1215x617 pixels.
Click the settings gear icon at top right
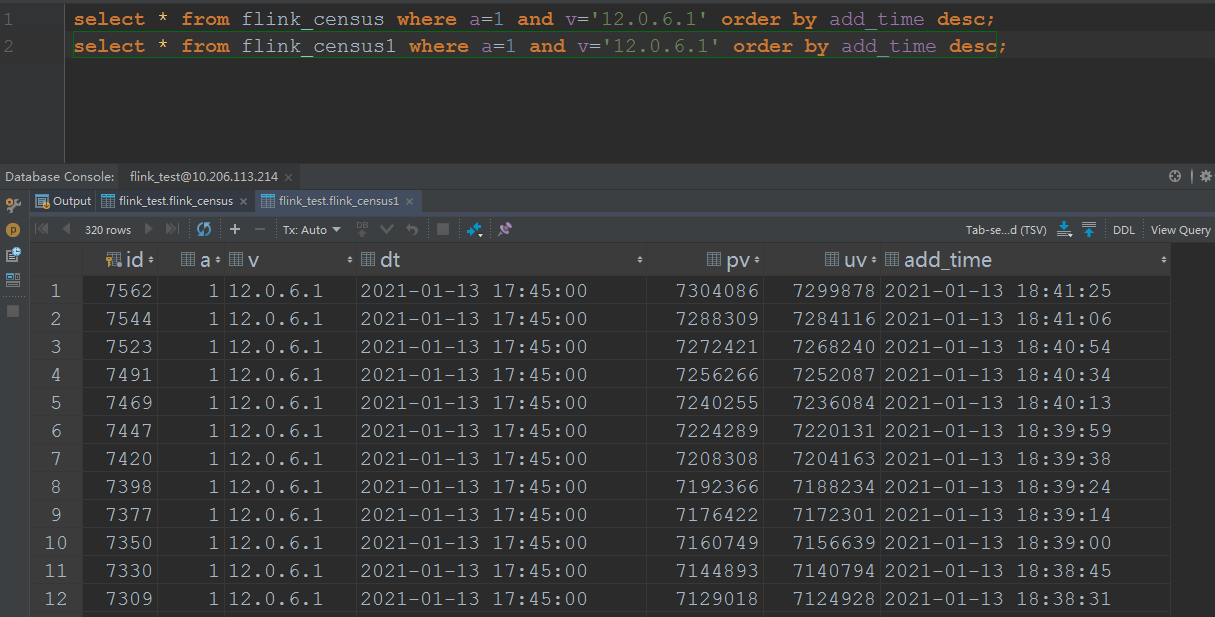pos(1205,176)
